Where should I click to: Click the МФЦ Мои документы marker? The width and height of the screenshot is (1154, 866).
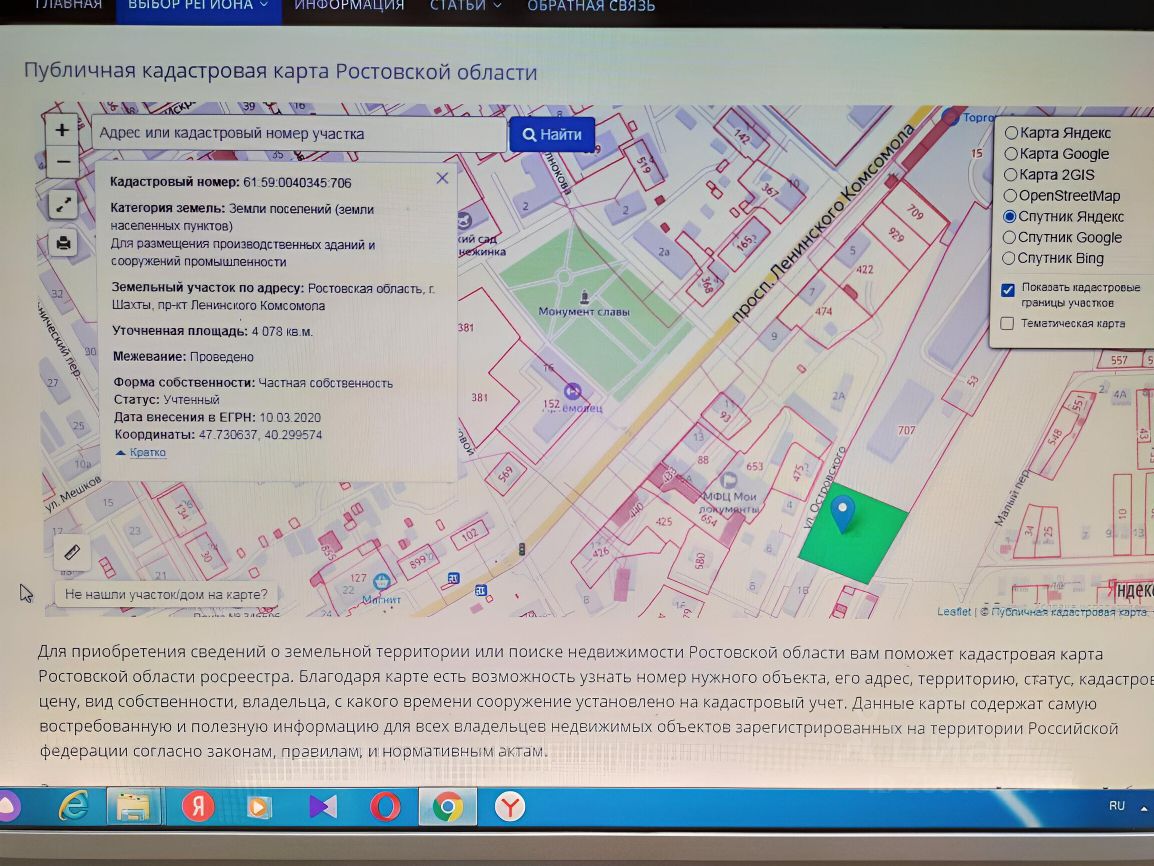point(728,481)
